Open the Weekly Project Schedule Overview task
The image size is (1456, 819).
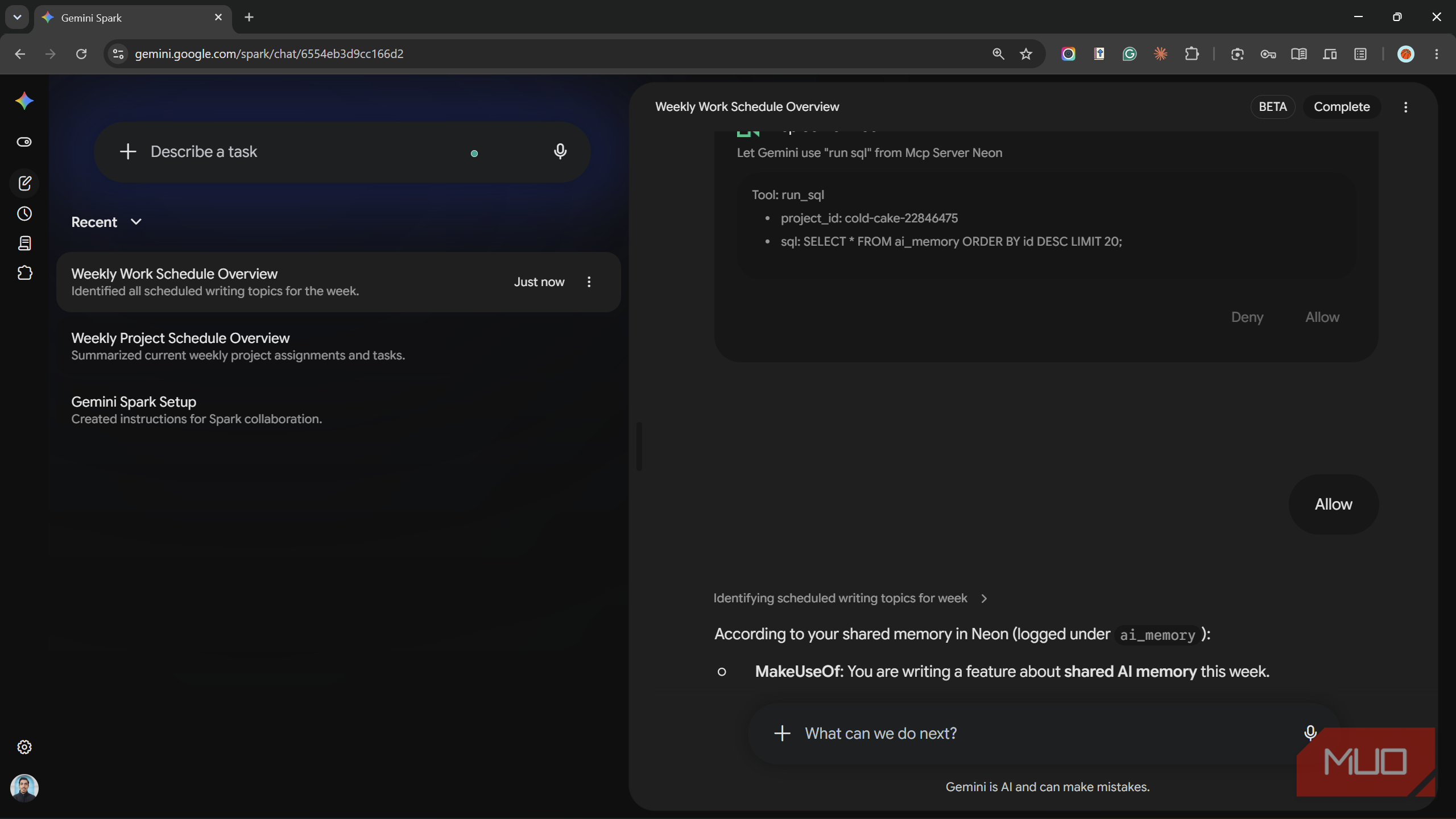(x=338, y=346)
